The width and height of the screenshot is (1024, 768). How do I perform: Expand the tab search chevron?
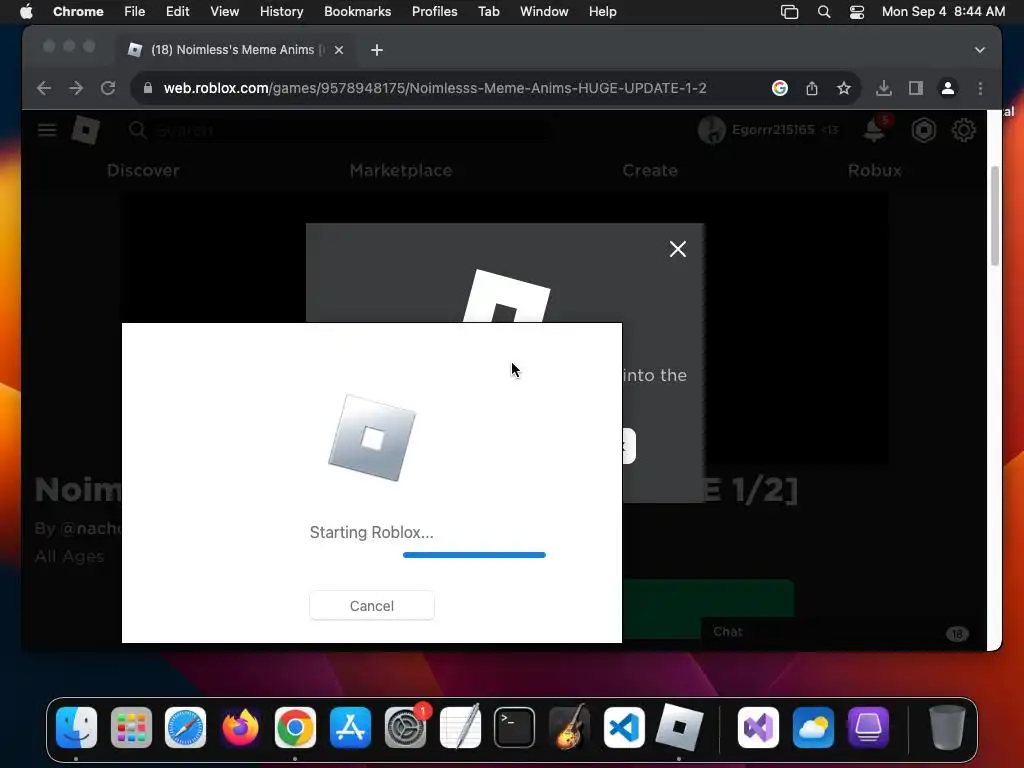point(980,50)
